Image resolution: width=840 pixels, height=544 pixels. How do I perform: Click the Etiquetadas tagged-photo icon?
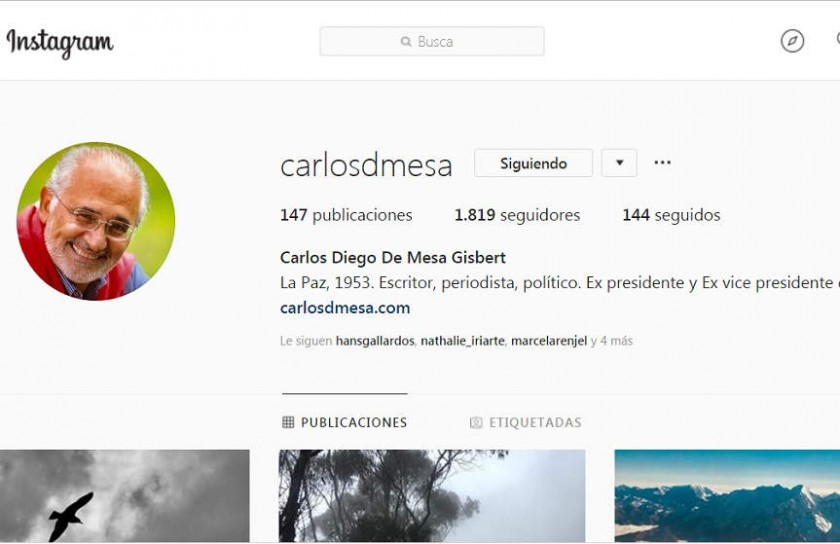pos(476,422)
